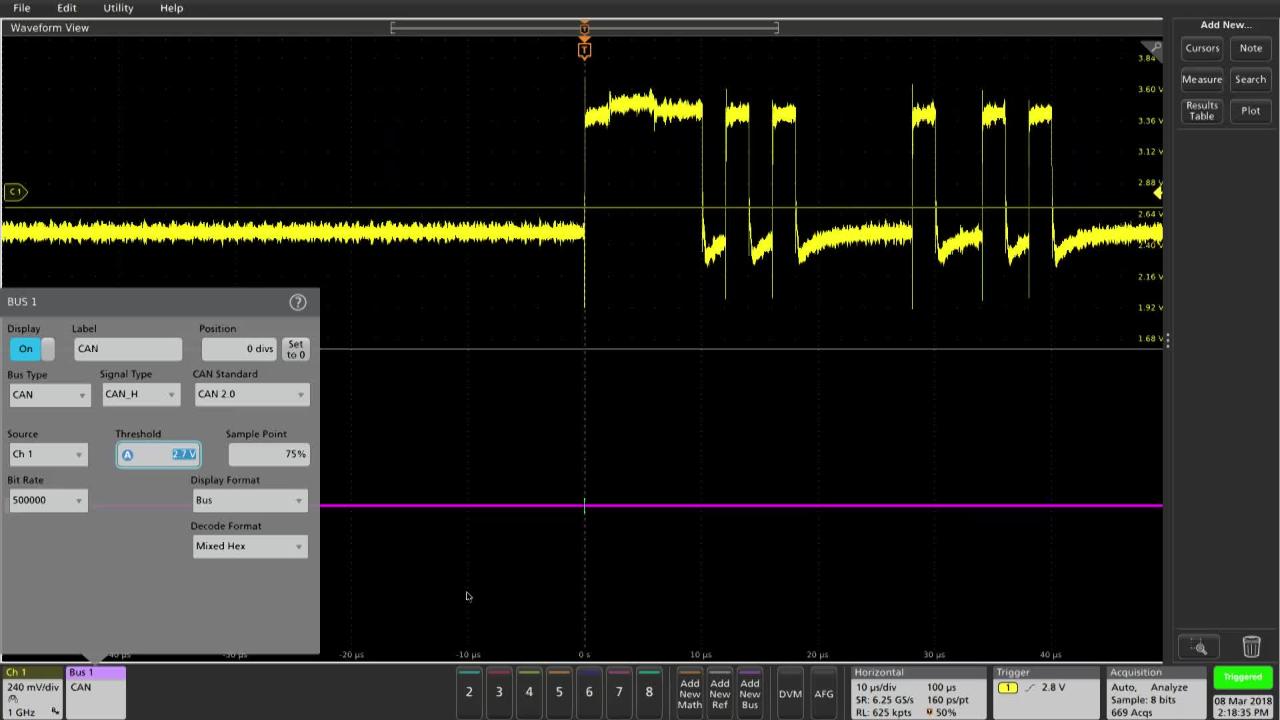1280x720 pixels.
Task: Open the DVM badge
Action: point(789,692)
